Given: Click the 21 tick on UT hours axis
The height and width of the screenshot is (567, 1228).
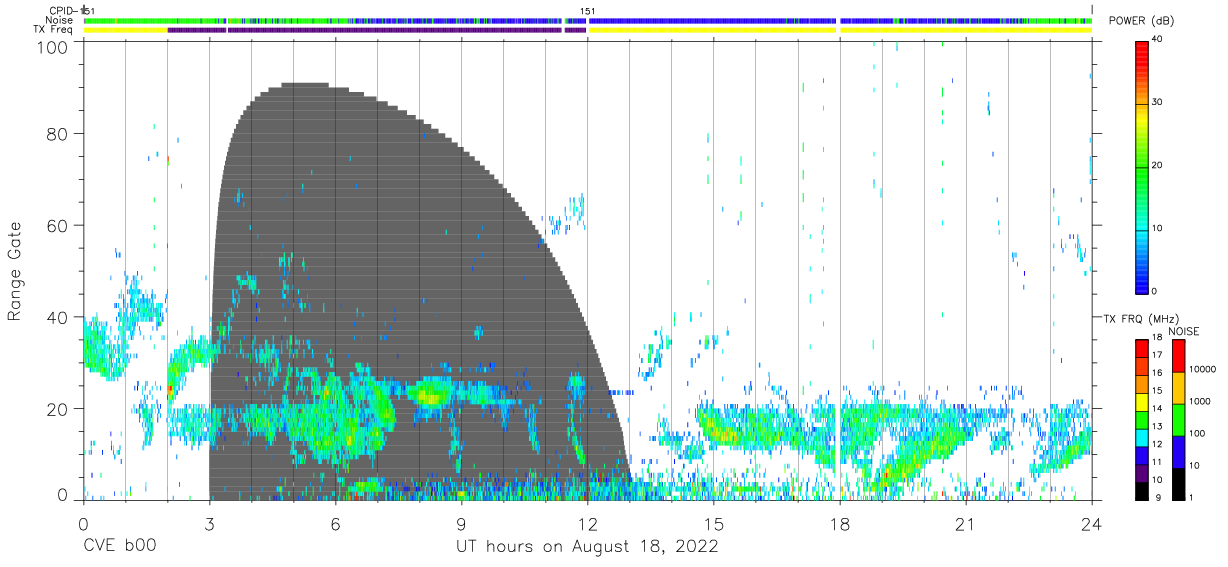Looking at the screenshot, I should pyautogui.click(x=965, y=523).
